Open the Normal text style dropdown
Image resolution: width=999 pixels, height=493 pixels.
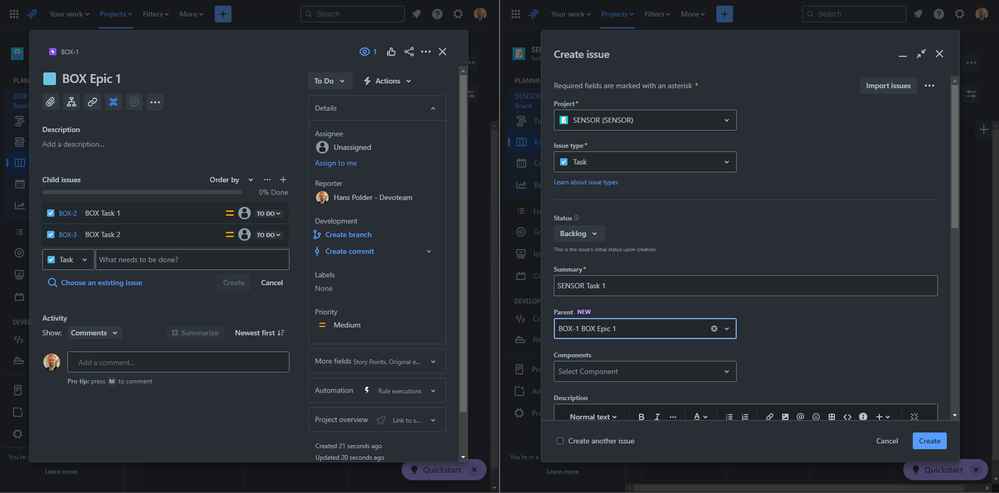593,417
